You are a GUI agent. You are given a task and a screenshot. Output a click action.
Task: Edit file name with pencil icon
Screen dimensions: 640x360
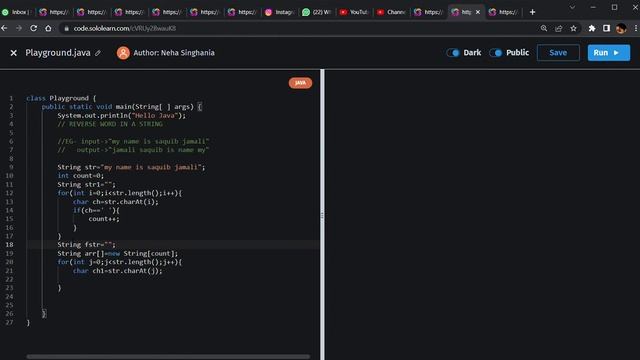click(x=98, y=53)
